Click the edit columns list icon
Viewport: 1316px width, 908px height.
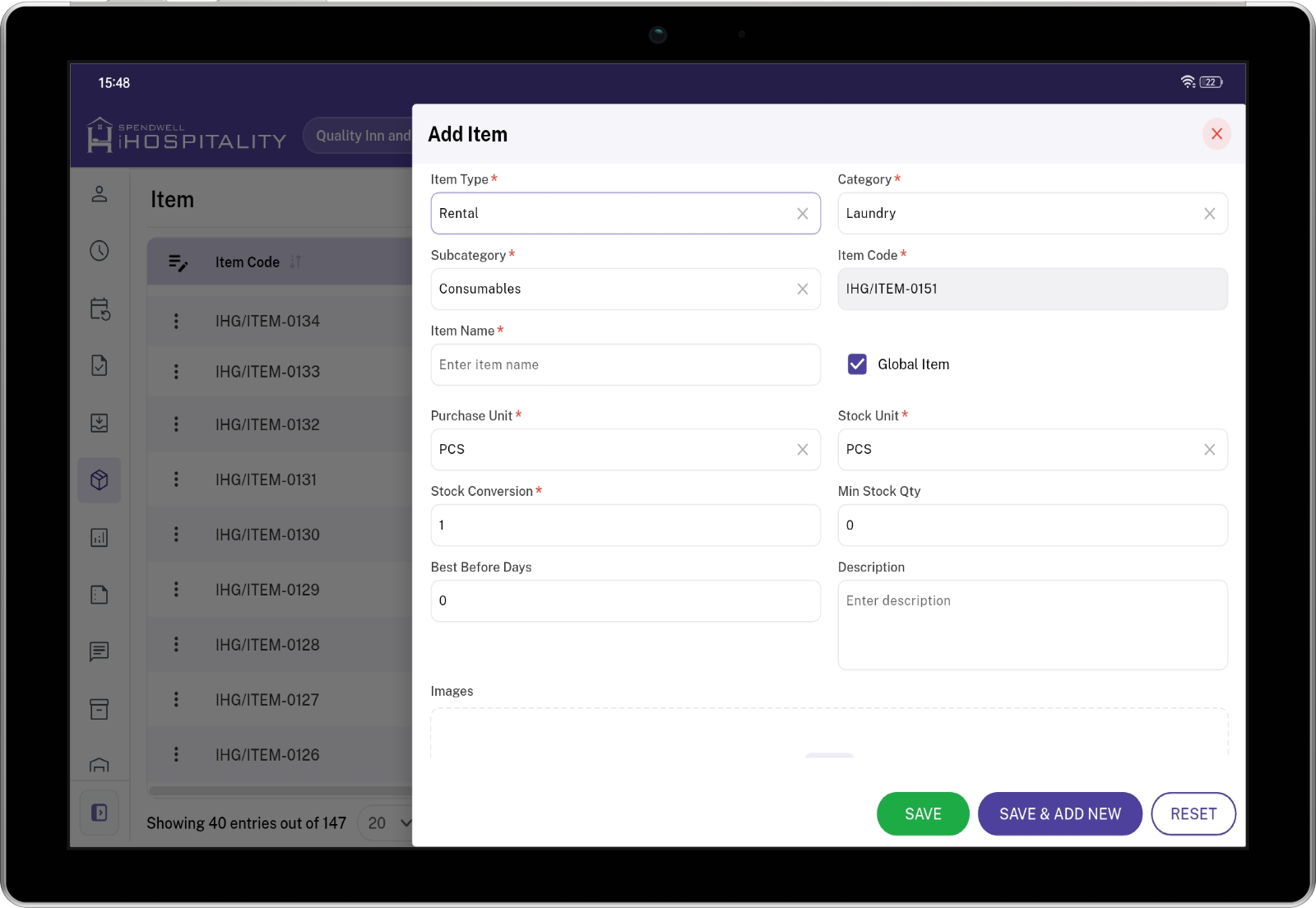178,262
